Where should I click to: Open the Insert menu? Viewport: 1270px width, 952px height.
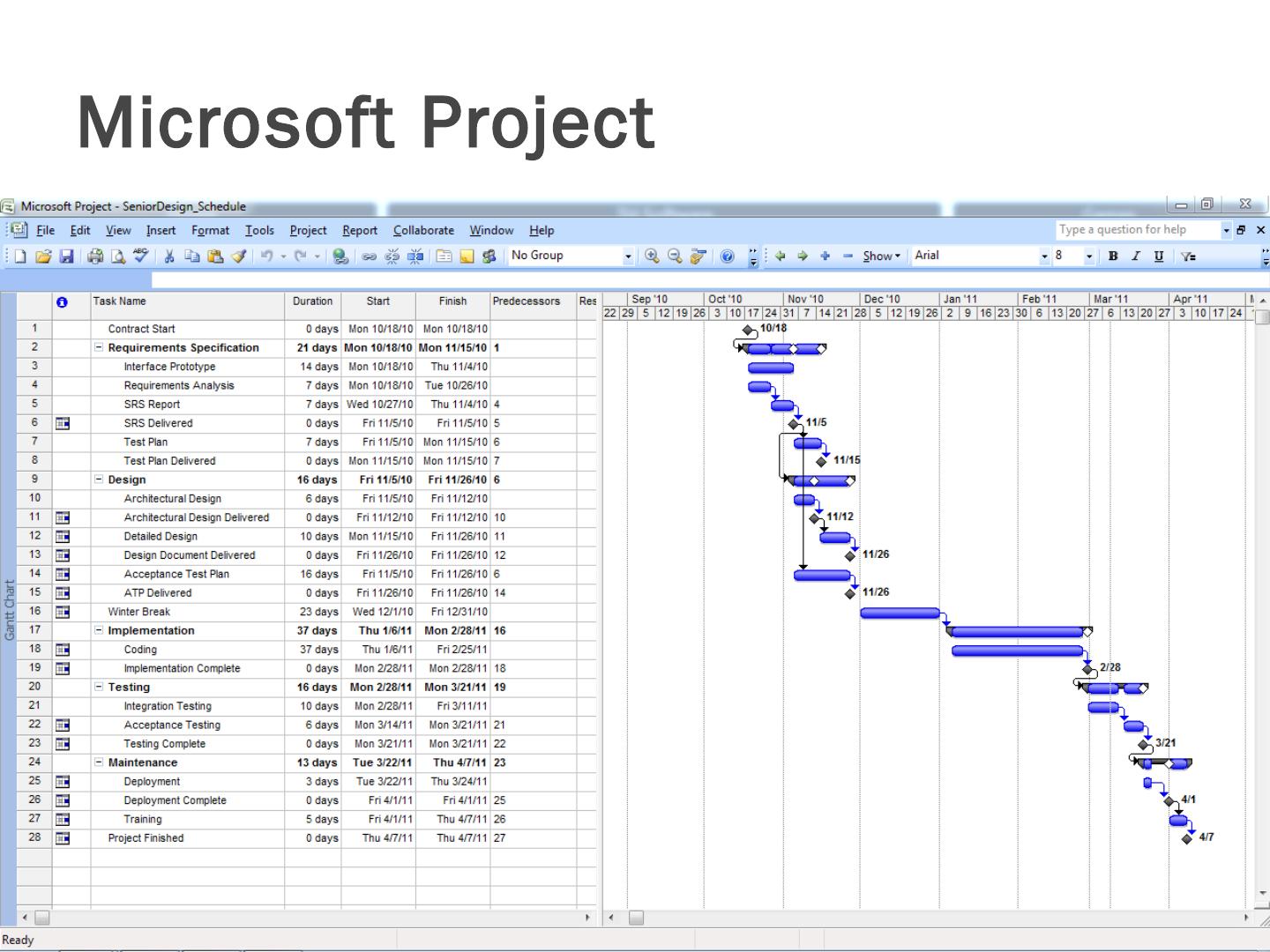click(161, 231)
